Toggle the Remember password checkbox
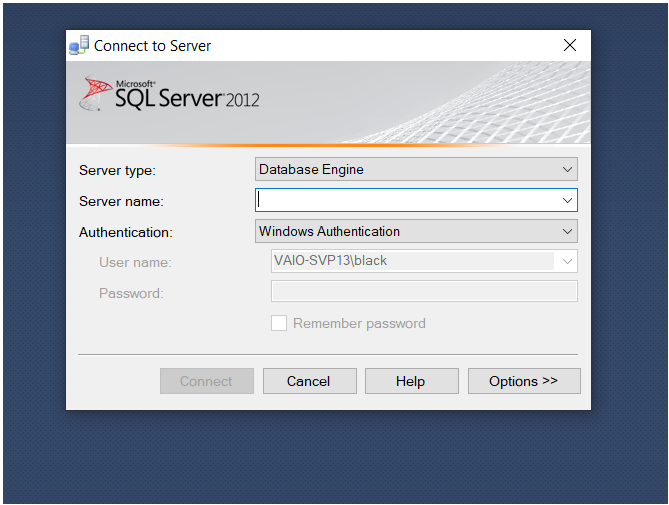Viewport: 669px width, 505px height. click(x=279, y=323)
